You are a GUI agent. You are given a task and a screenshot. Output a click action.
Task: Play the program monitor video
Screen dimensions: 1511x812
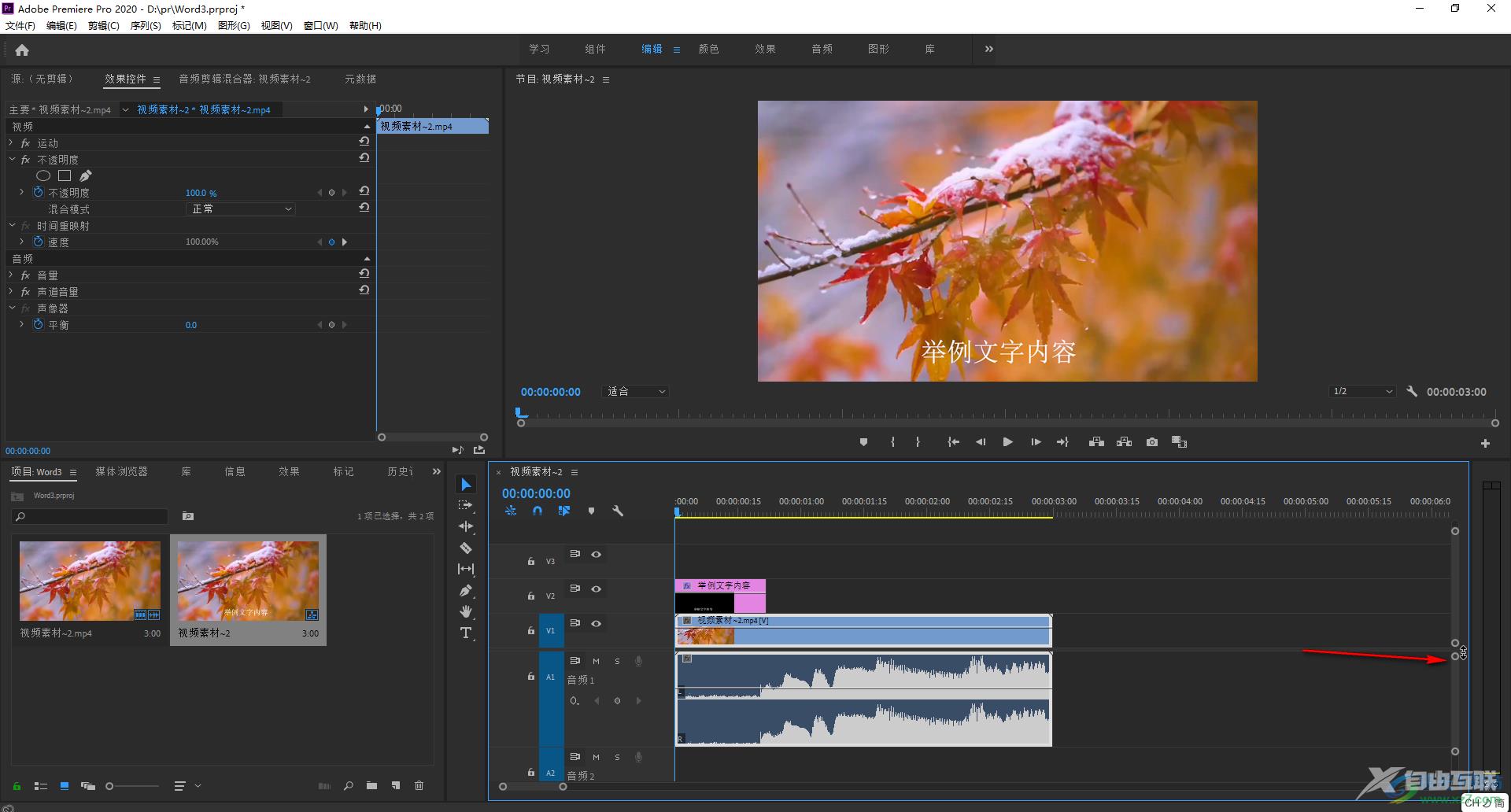1007,442
